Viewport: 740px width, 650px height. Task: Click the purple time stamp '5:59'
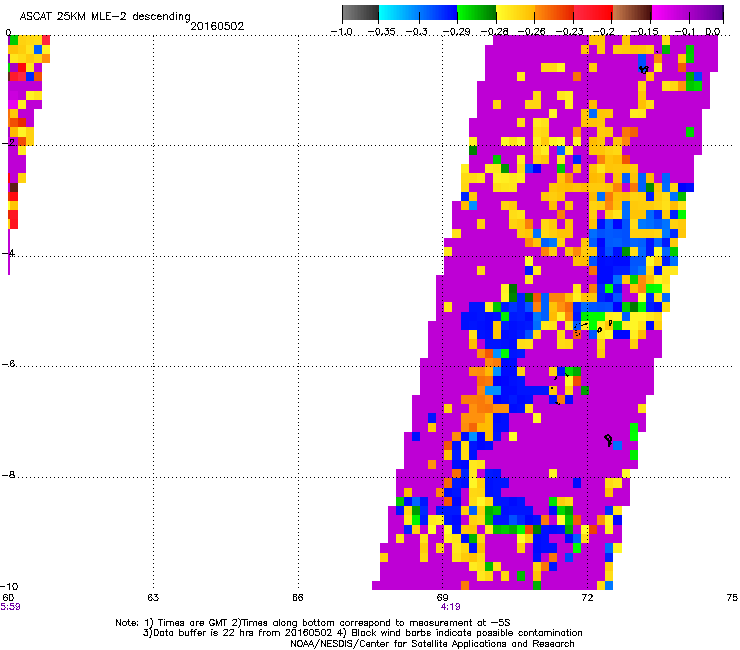pos(10,607)
